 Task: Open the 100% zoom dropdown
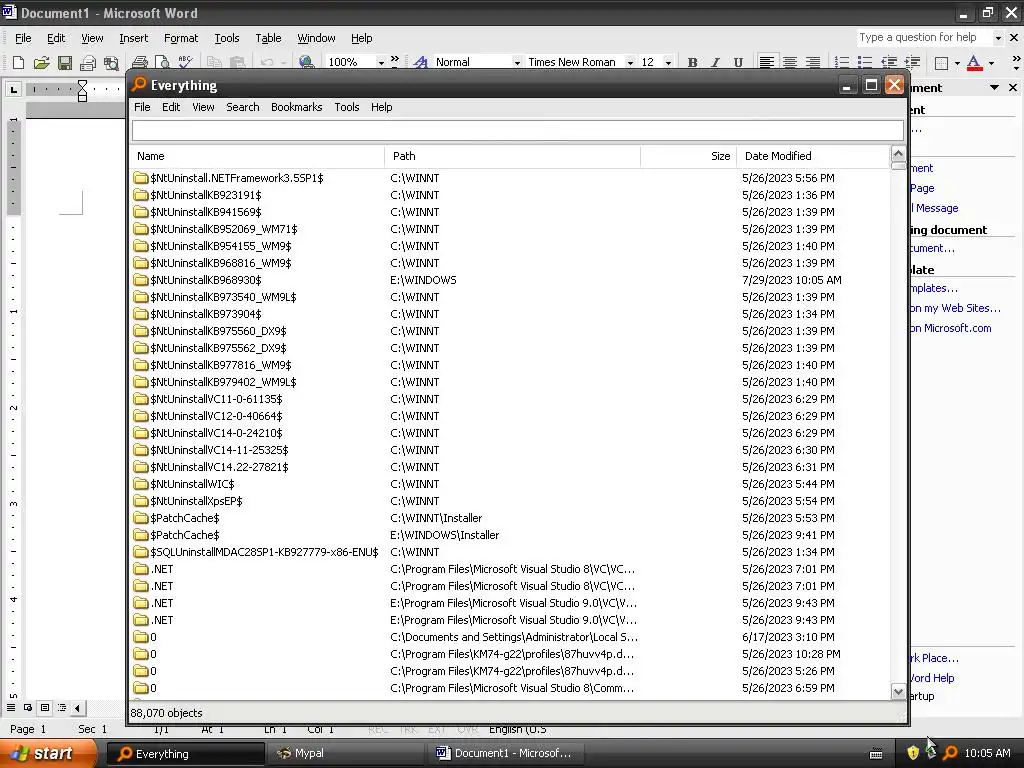(x=381, y=62)
